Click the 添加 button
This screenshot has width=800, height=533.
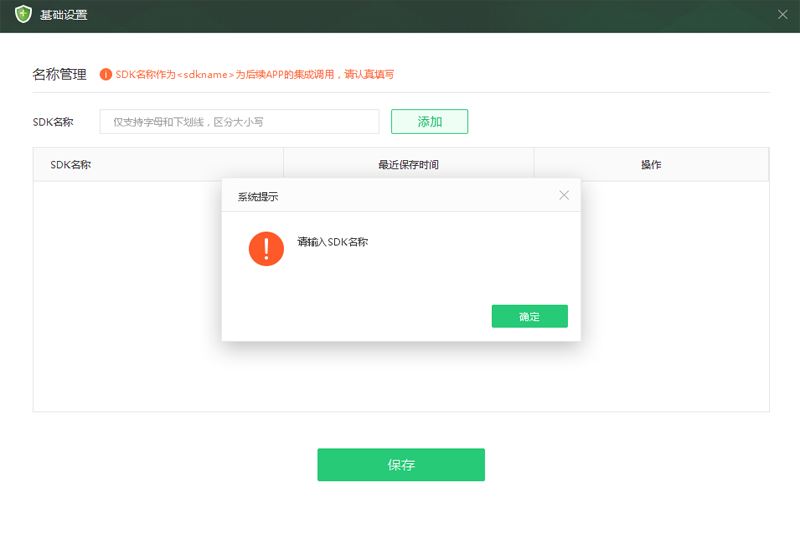click(429, 121)
